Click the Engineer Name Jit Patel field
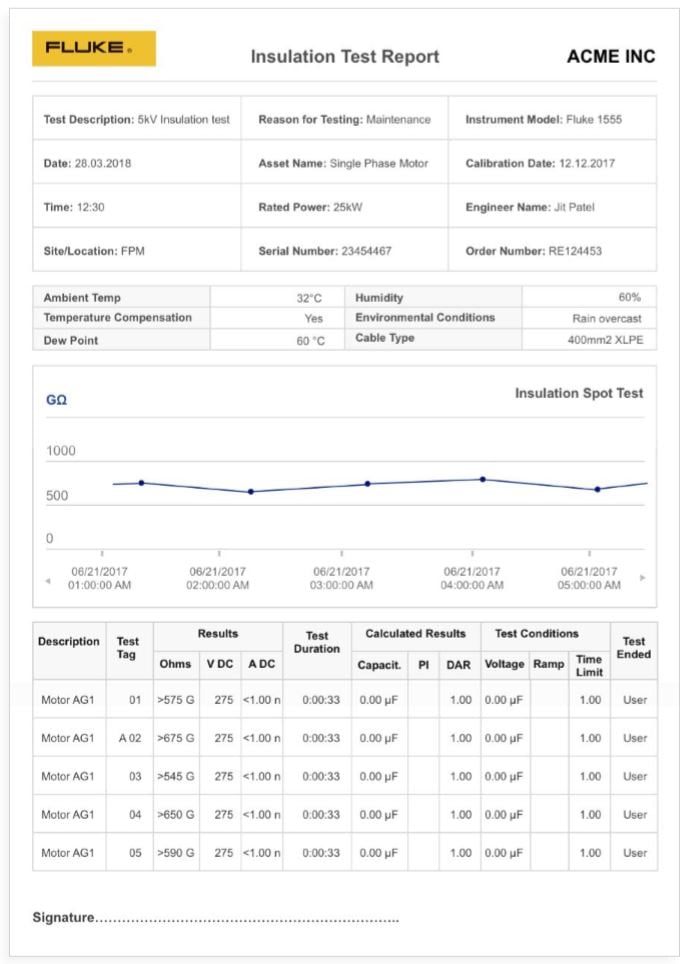This screenshot has height=964, width=690. click(552, 207)
